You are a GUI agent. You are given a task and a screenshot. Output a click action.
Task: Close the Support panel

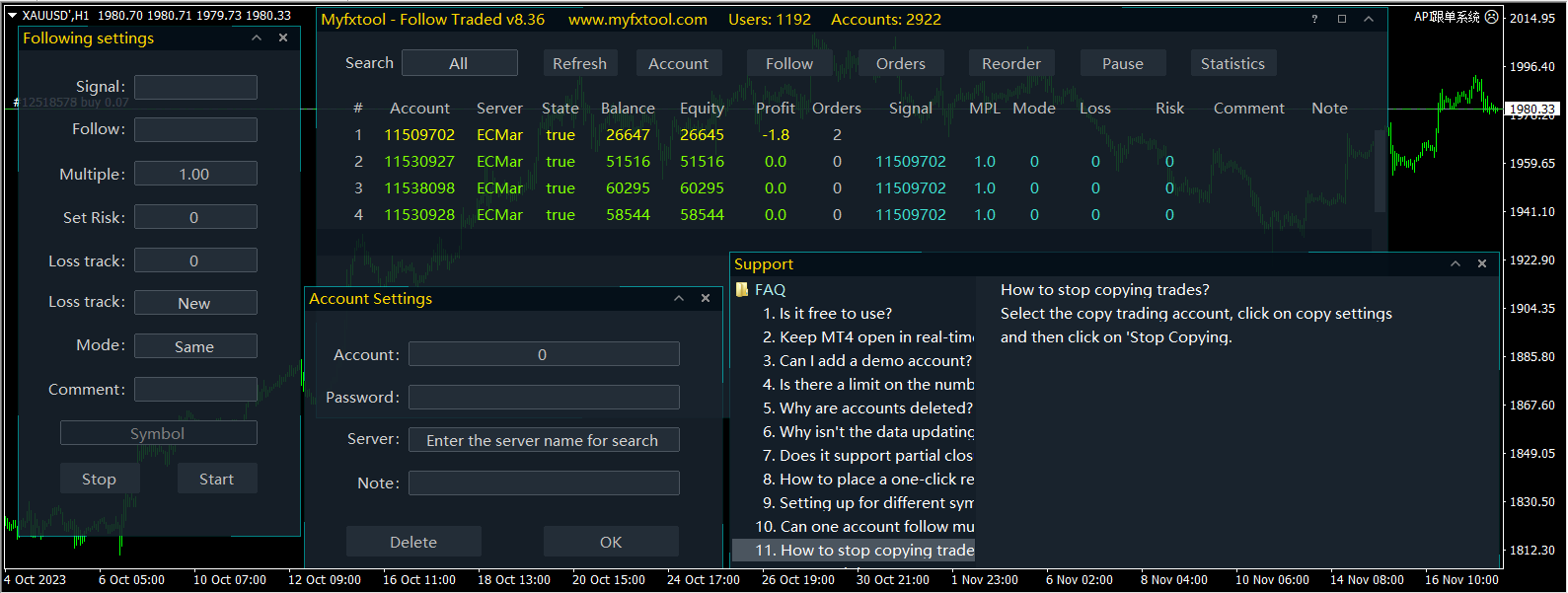pos(1482,263)
